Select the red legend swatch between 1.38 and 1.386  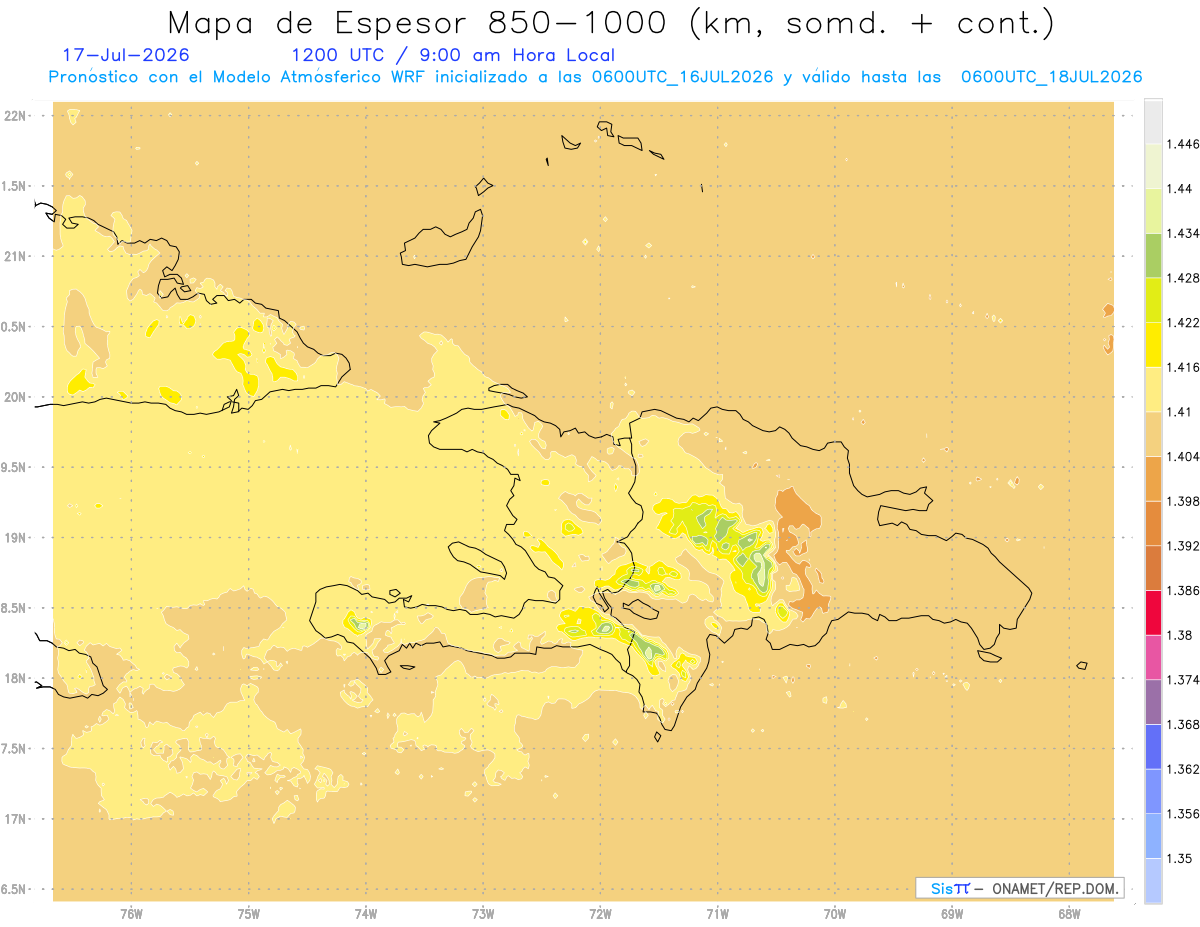tap(1153, 613)
